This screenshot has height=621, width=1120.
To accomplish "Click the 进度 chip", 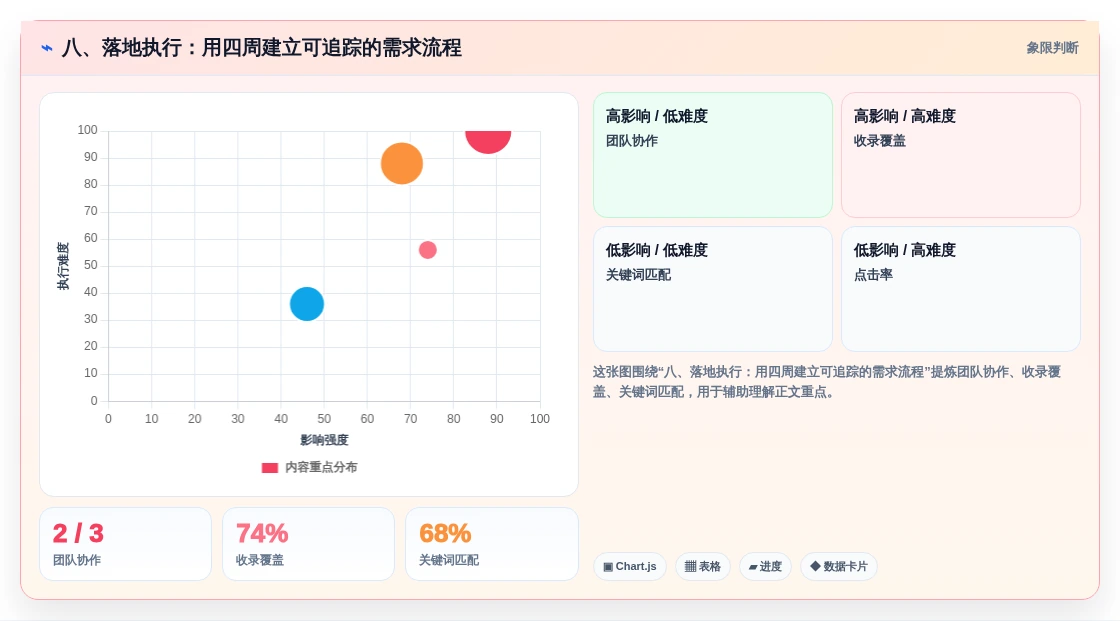I will point(765,567).
